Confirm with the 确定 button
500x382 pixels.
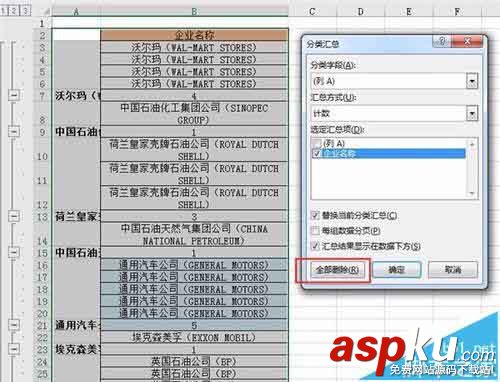(x=397, y=269)
